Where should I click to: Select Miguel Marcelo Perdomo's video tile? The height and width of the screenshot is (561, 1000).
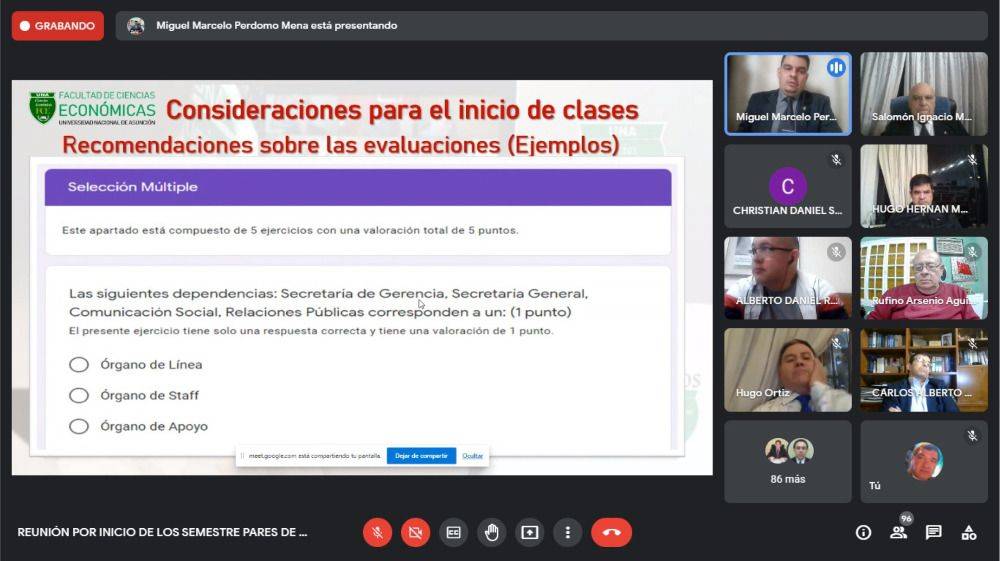tap(788, 93)
